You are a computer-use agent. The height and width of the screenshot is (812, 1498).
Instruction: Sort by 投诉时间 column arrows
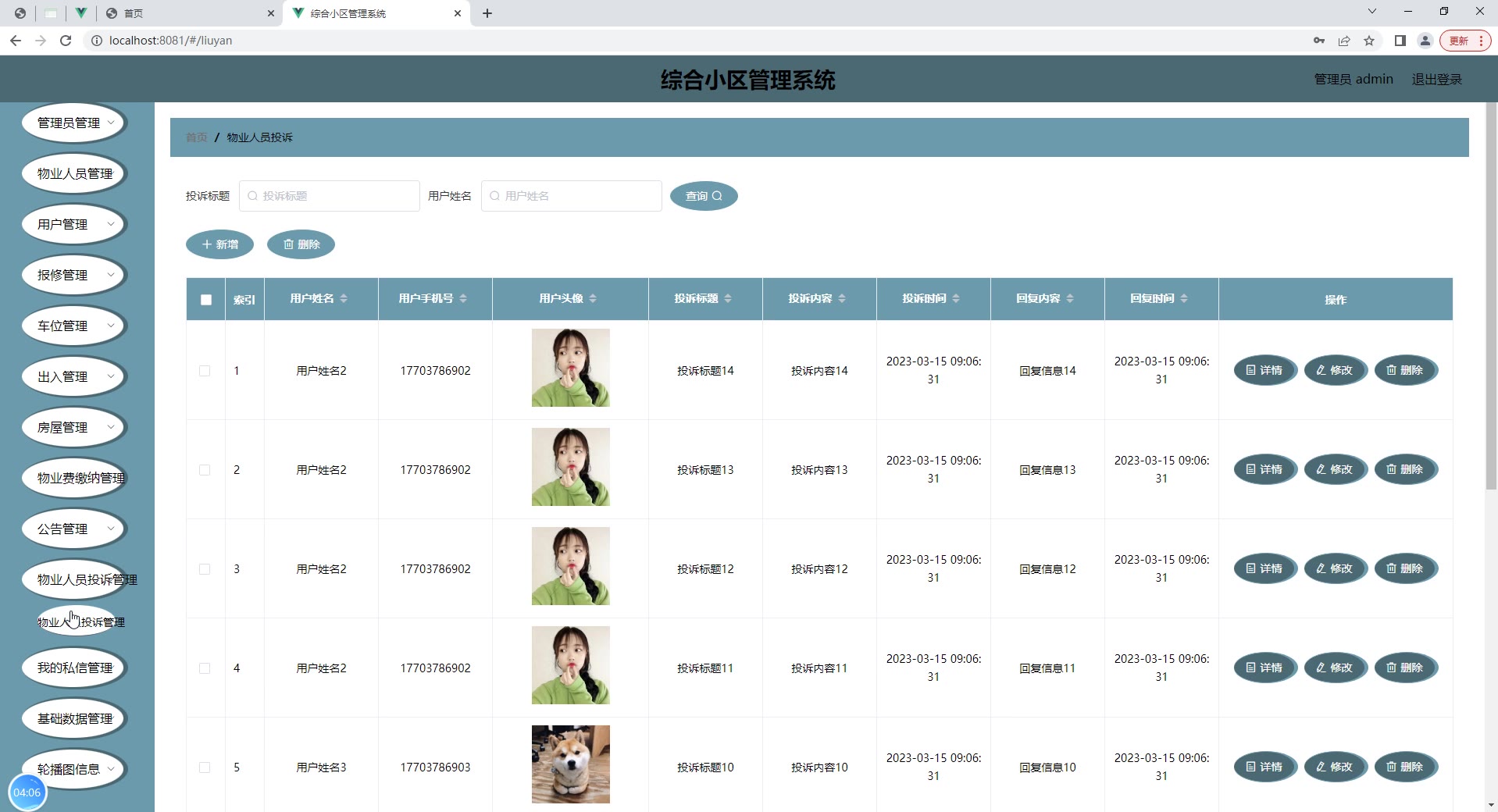coord(956,298)
